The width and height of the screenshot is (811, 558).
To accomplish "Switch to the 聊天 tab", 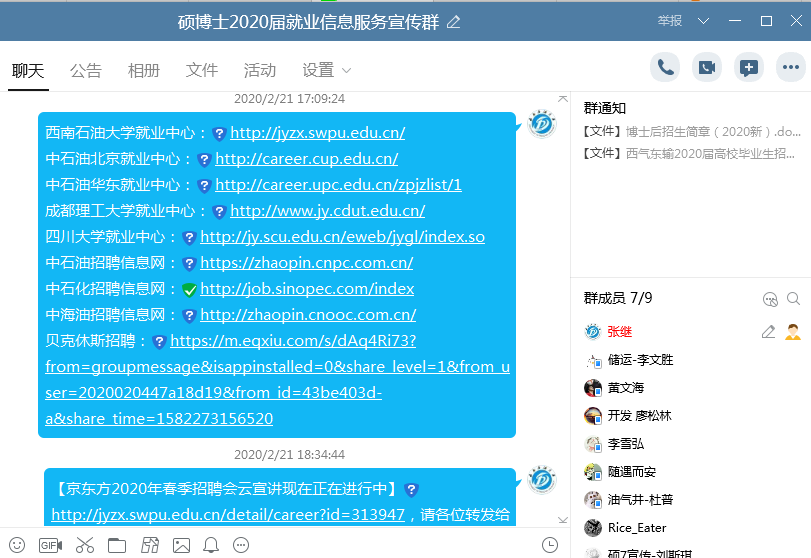I will 28,70.
